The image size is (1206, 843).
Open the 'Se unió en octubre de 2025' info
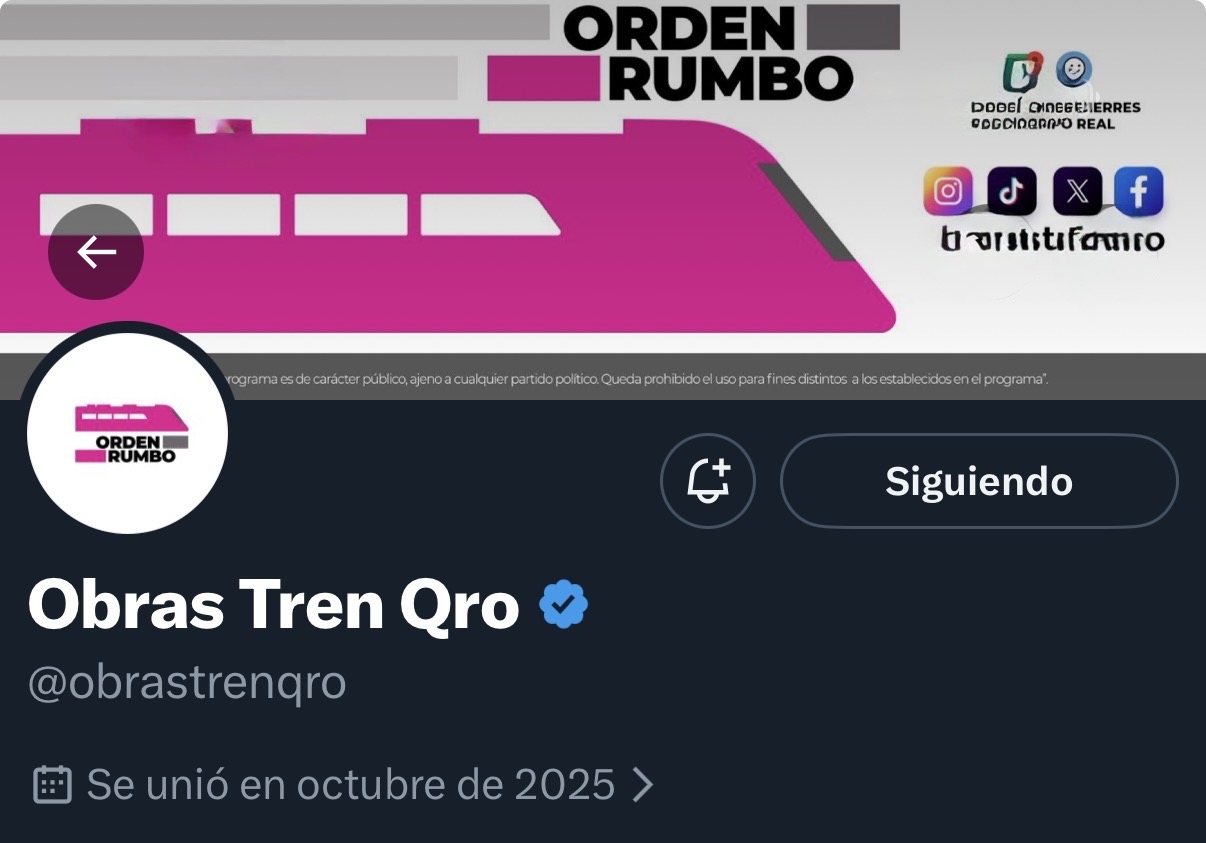click(350, 785)
